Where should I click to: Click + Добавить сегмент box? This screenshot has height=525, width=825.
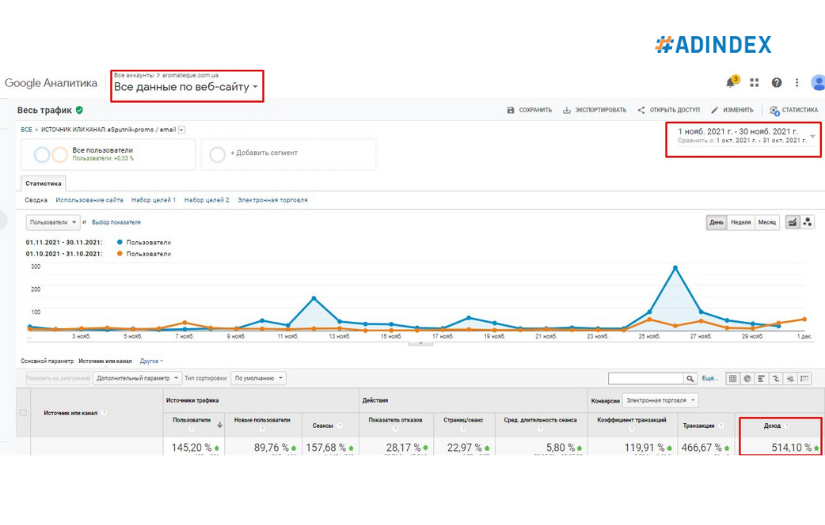pos(288,153)
